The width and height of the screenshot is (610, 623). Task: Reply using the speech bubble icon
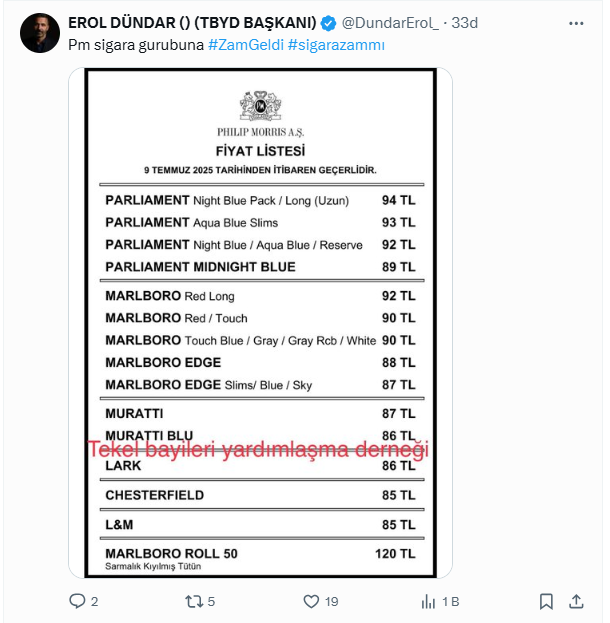click(x=77, y=601)
